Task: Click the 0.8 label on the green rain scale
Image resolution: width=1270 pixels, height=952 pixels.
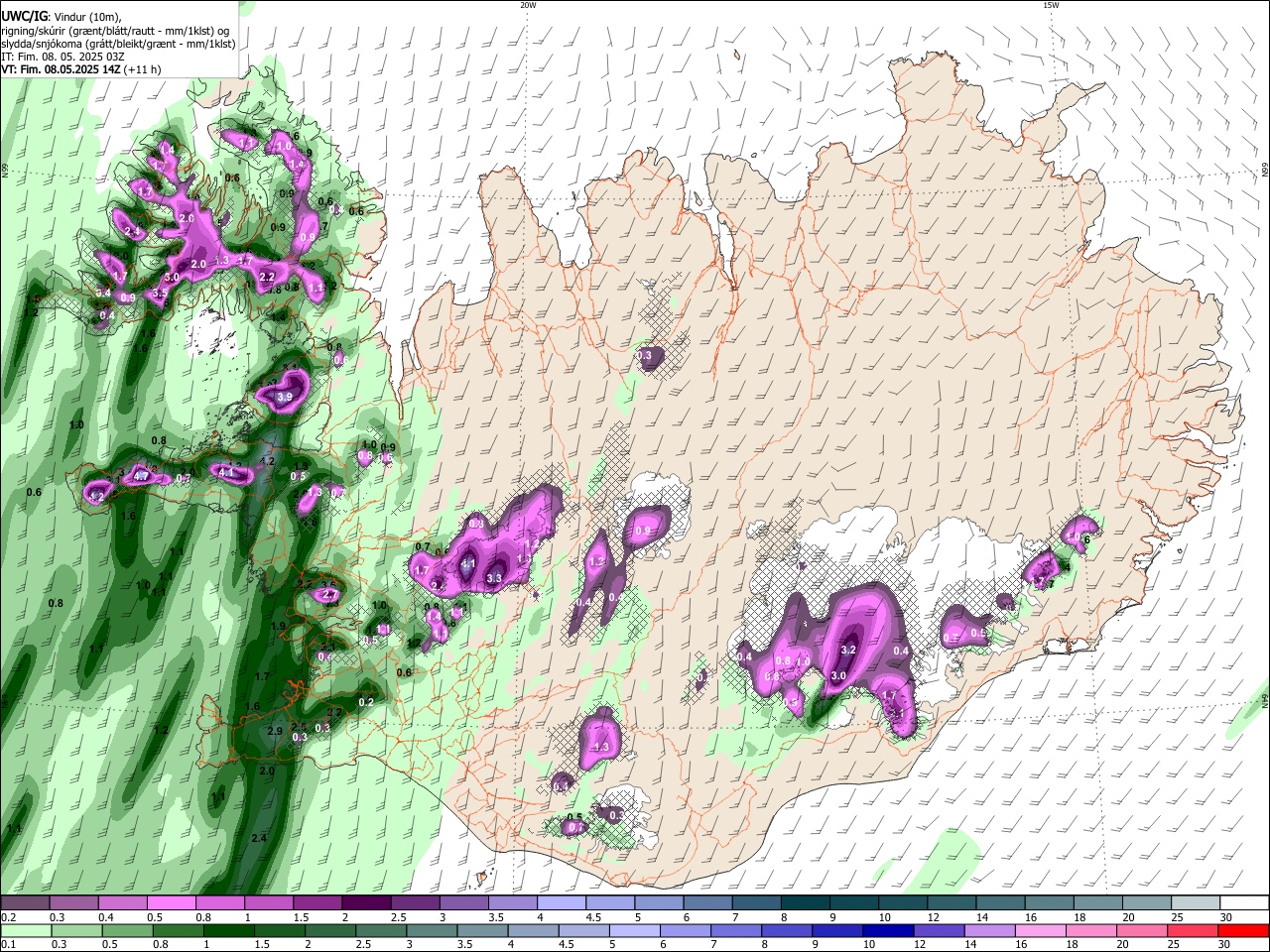Action: 161,945
